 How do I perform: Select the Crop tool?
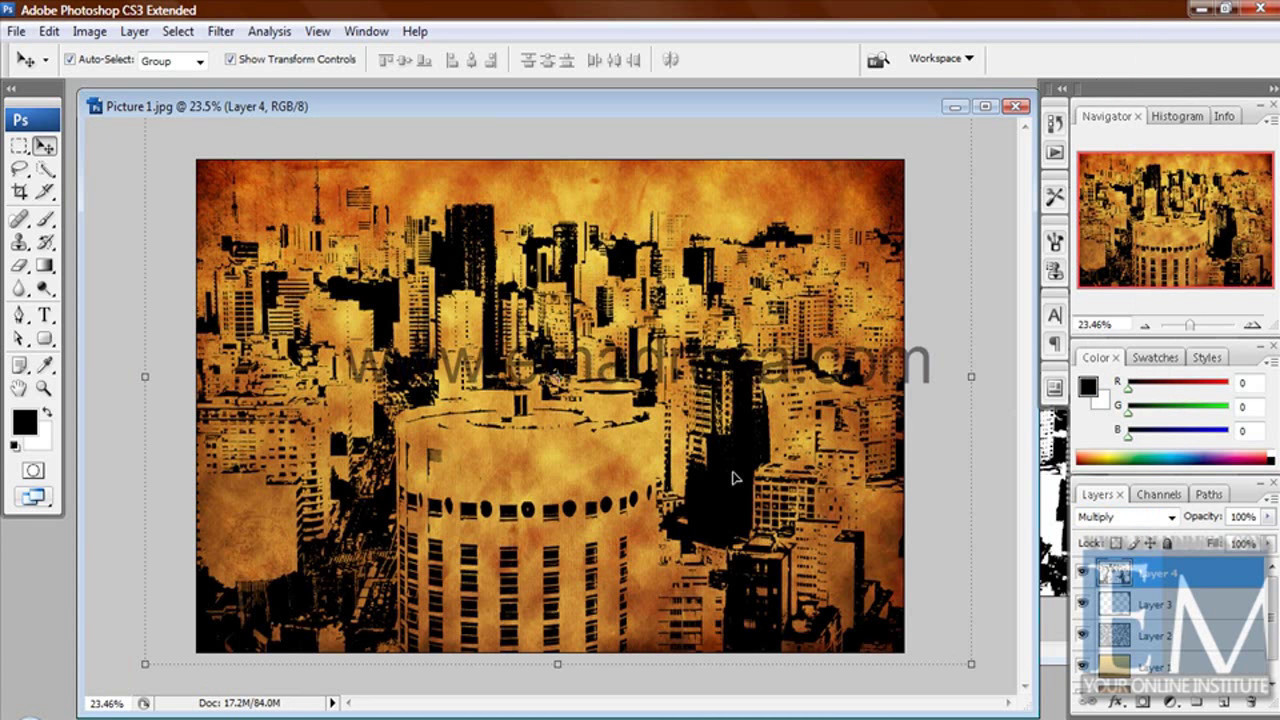19,192
